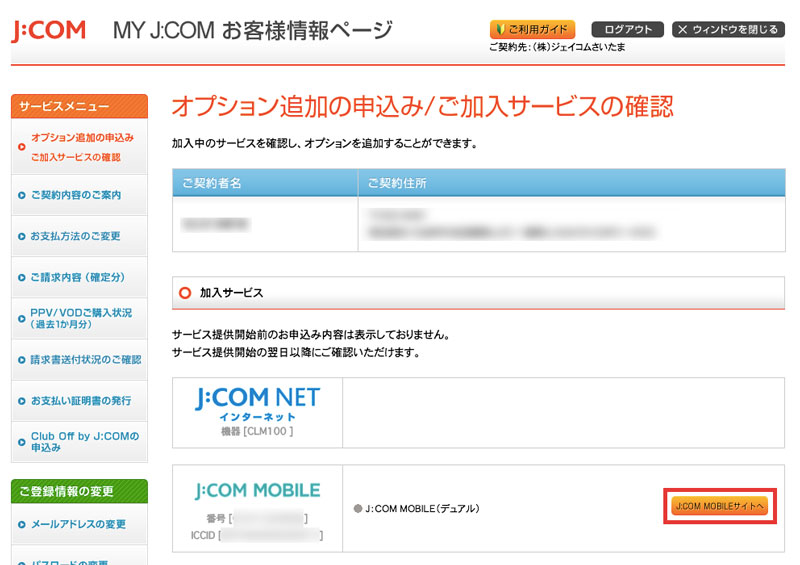Open J:COM MOBILEサイトへ orange button

719,506
